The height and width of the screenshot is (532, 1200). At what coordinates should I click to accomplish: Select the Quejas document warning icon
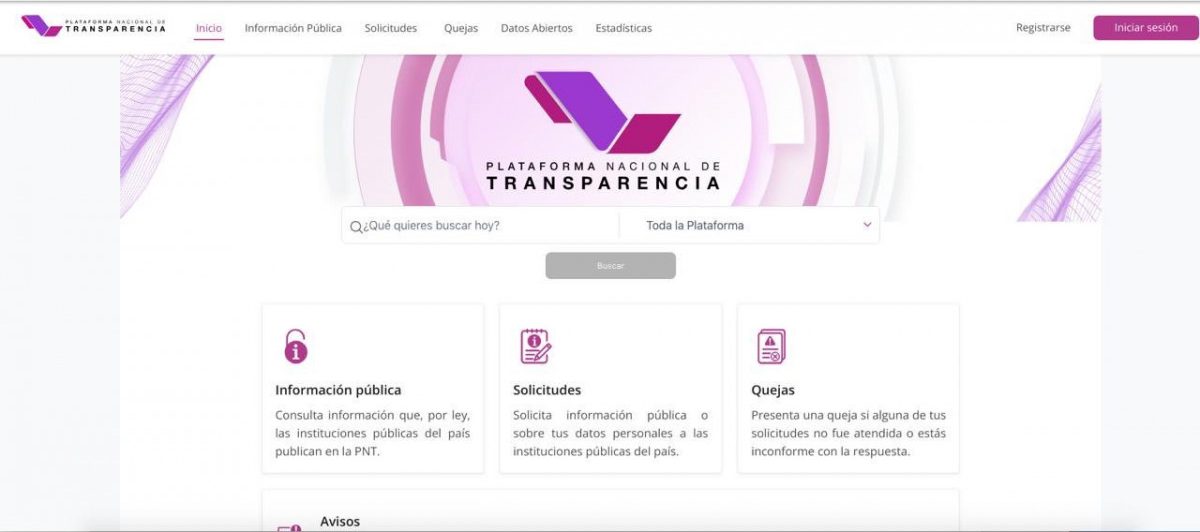771,346
